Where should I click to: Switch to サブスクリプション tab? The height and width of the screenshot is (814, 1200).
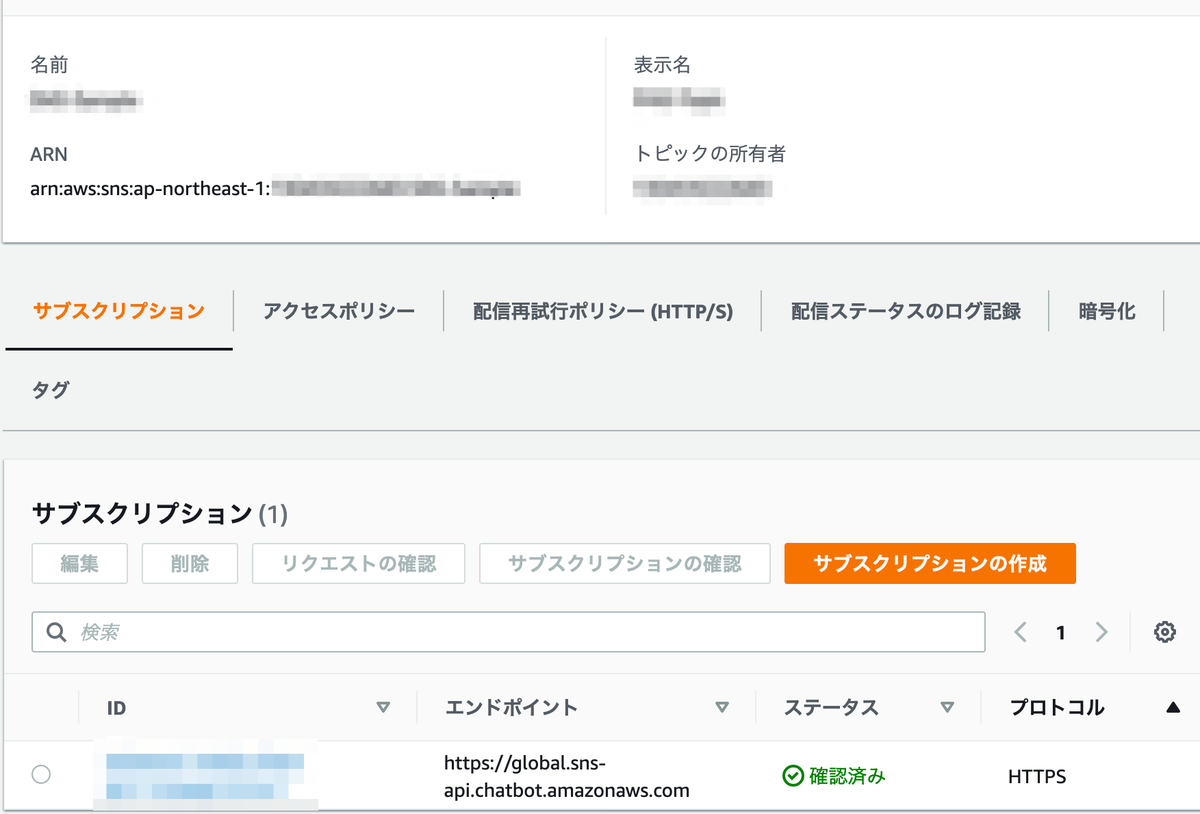(119, 311)
